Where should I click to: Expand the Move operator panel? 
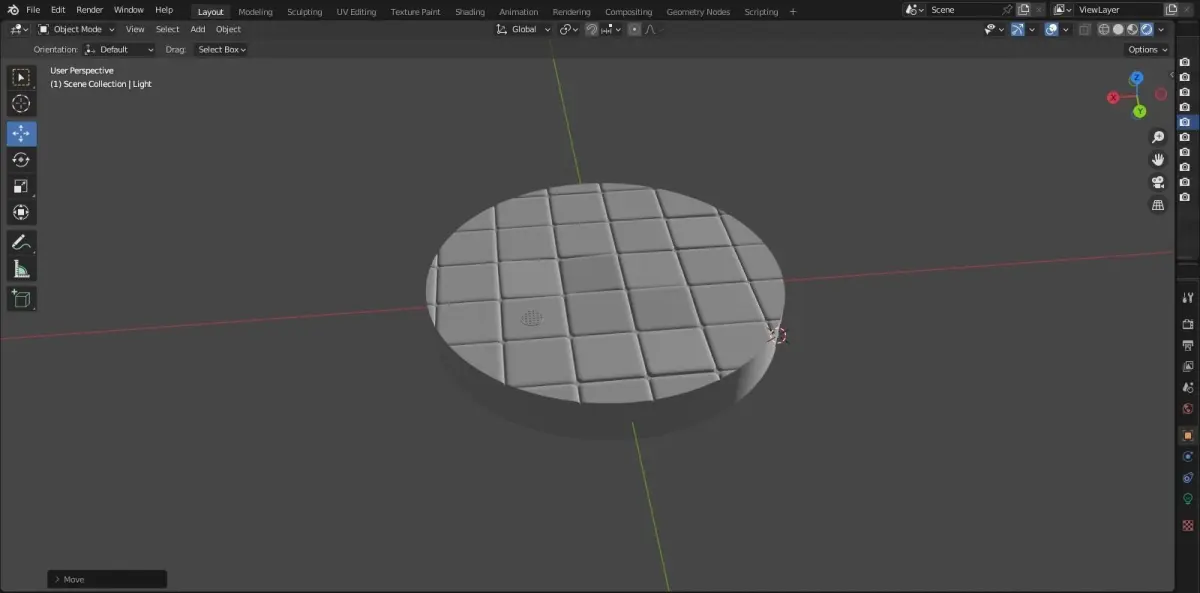[x=107, y=579]
